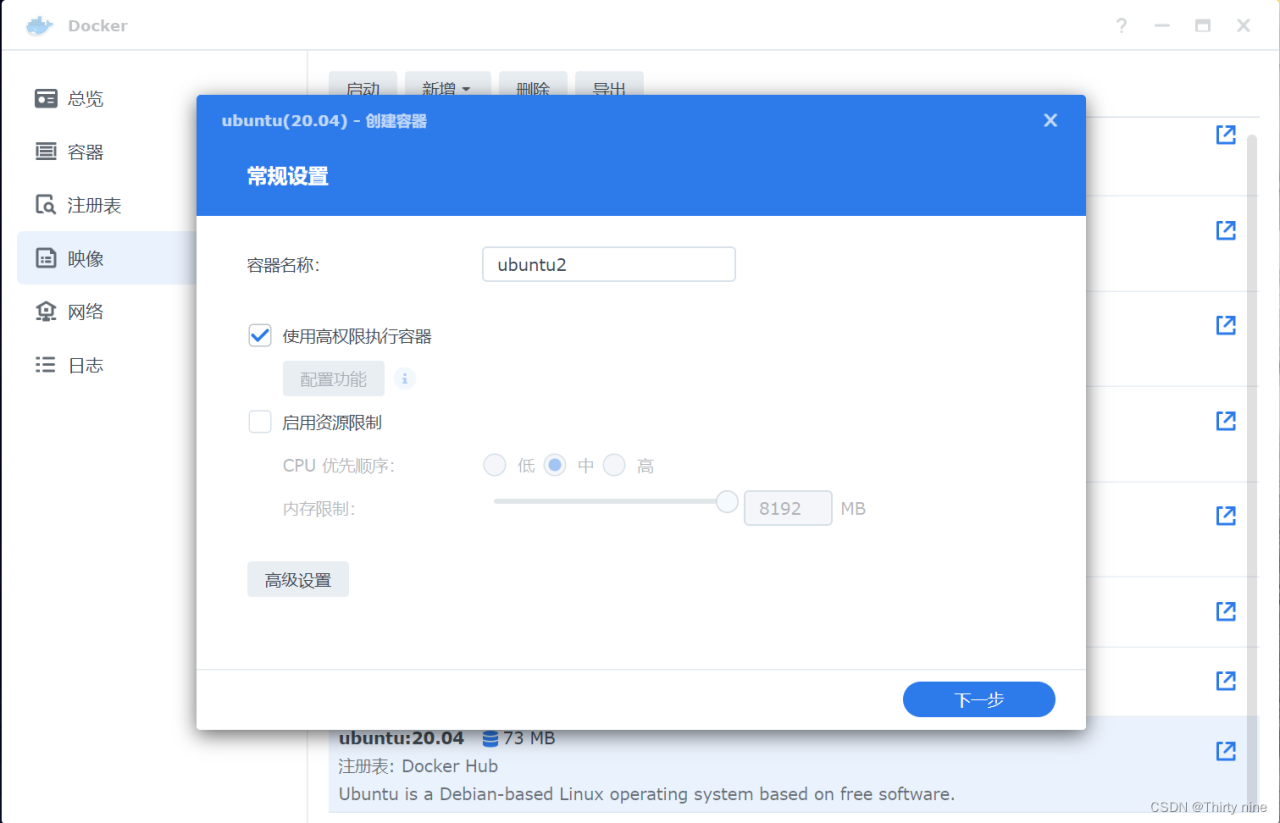Viewport: 1280px width, 823px height.
Task: Adjust the 内存限制 slider handle
Action: tap(726, 501)
